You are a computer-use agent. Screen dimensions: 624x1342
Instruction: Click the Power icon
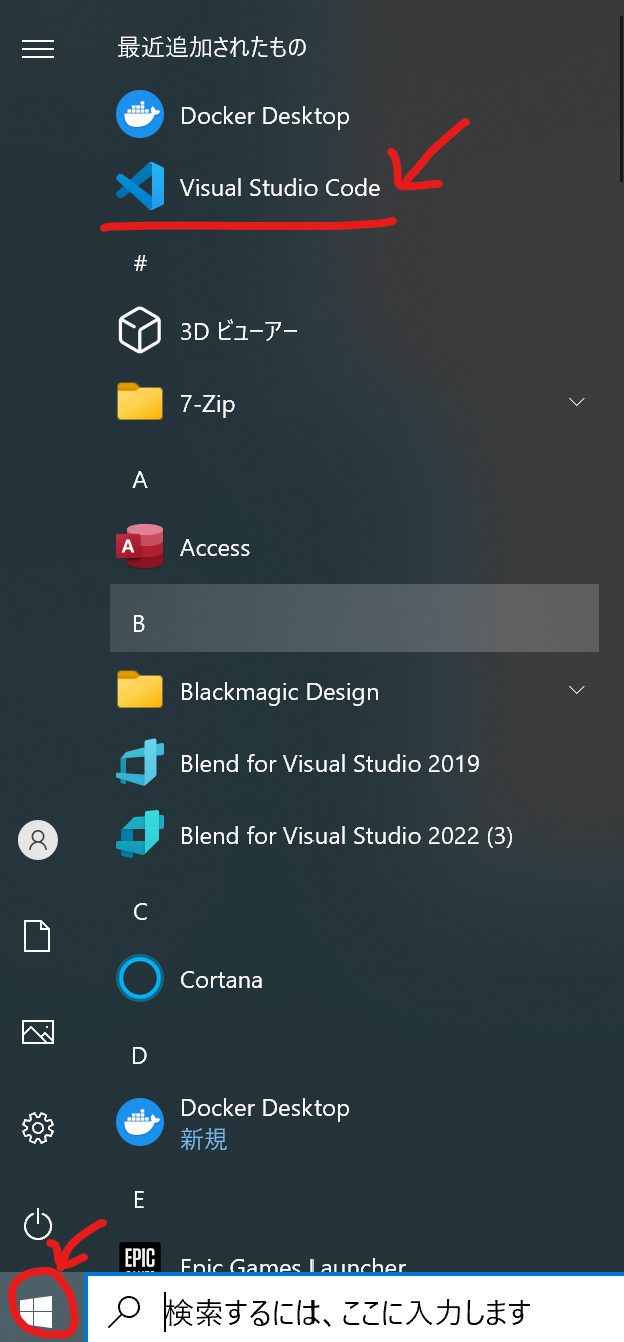pyautogui.click(x=38, y=1224)
